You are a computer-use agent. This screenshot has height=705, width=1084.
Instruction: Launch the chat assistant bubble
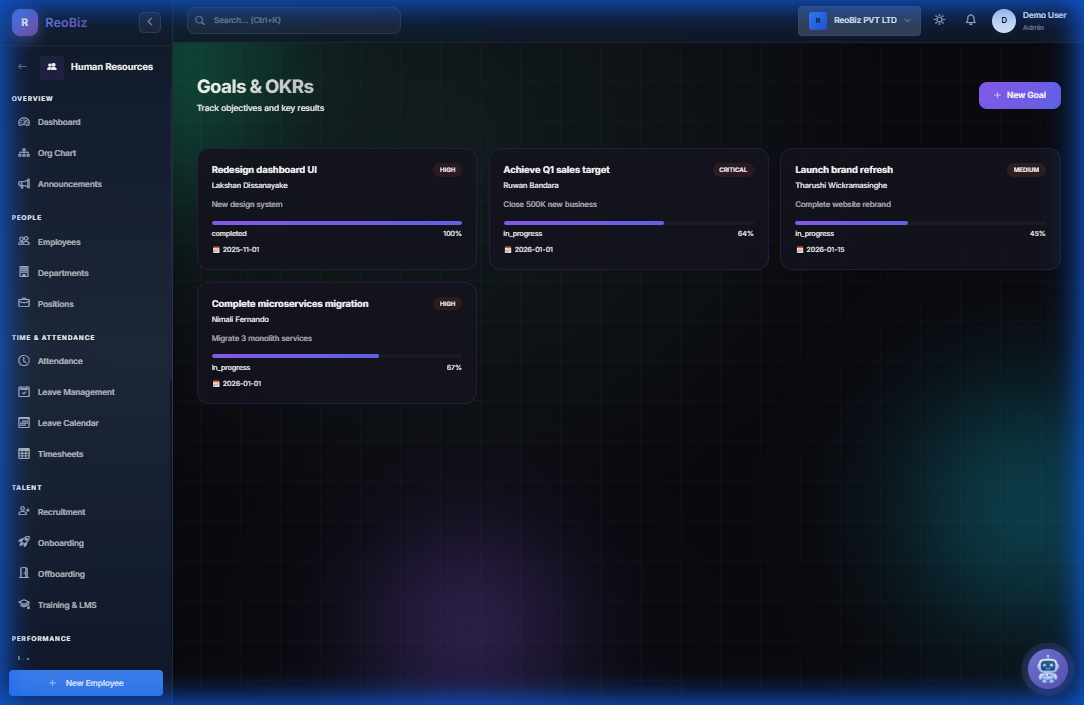[1047, 668]
